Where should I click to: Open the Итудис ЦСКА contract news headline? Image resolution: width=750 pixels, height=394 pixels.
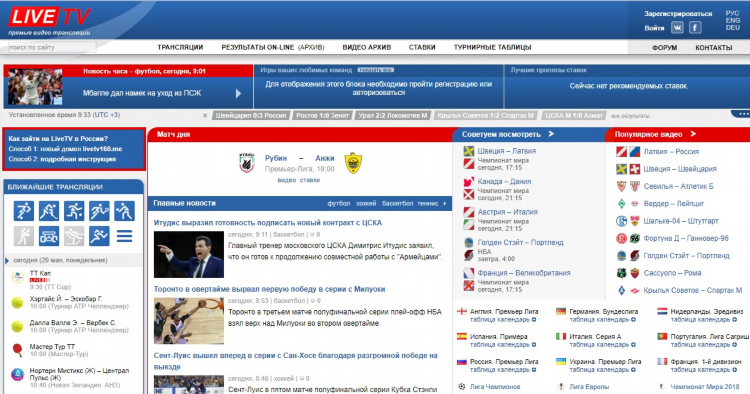268,223
